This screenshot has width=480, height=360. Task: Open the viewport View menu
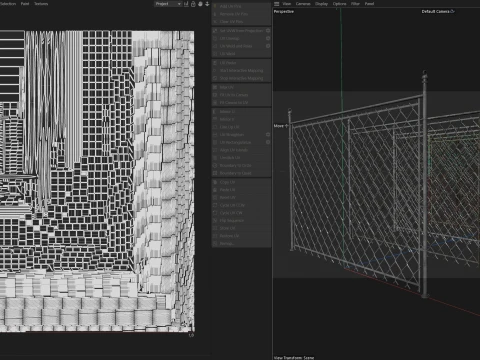[287, 4]
